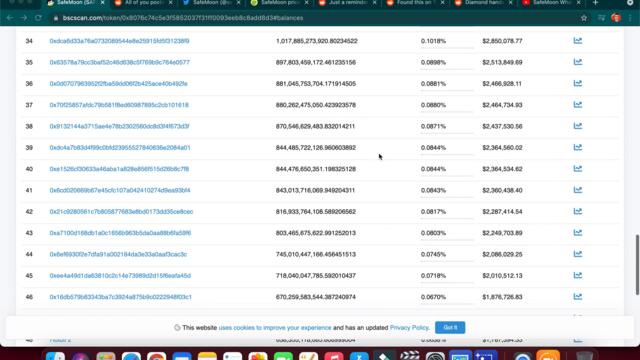Open Google Chrome from the dock
This screenshot has height=360, width=640.
click(157, 356)
